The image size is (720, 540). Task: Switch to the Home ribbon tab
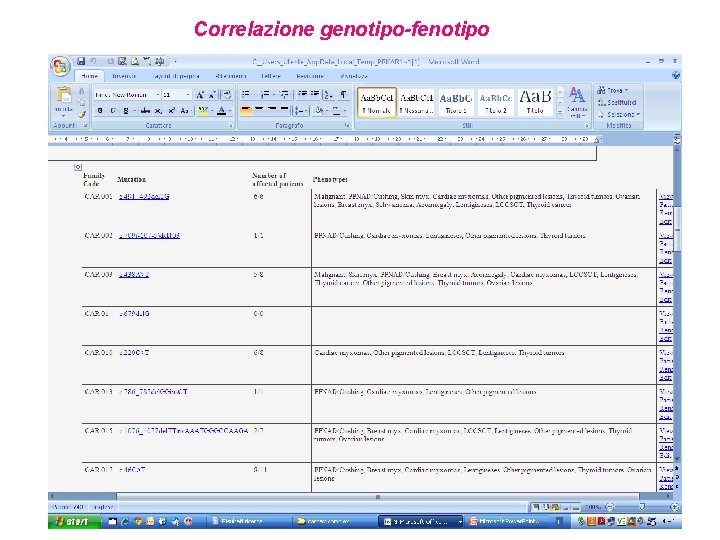coord(90,76)
